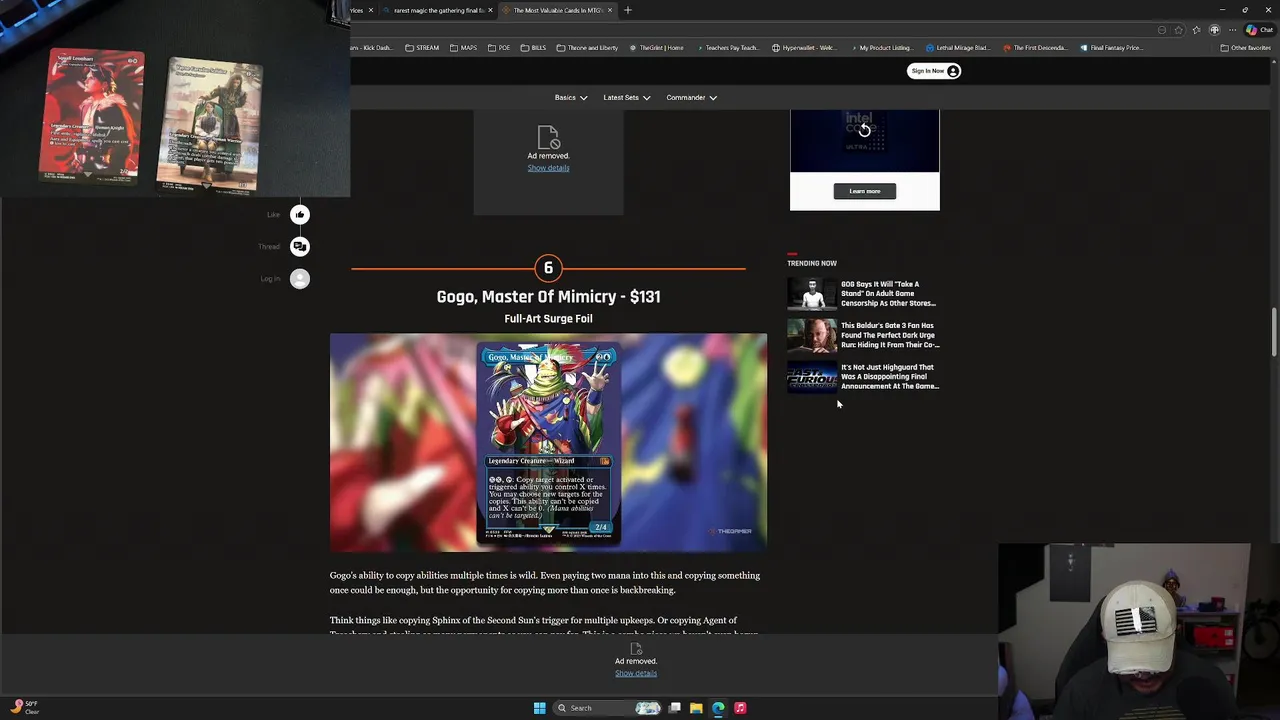Click the Fast & Furious article thumbnail

click(812, 377)
